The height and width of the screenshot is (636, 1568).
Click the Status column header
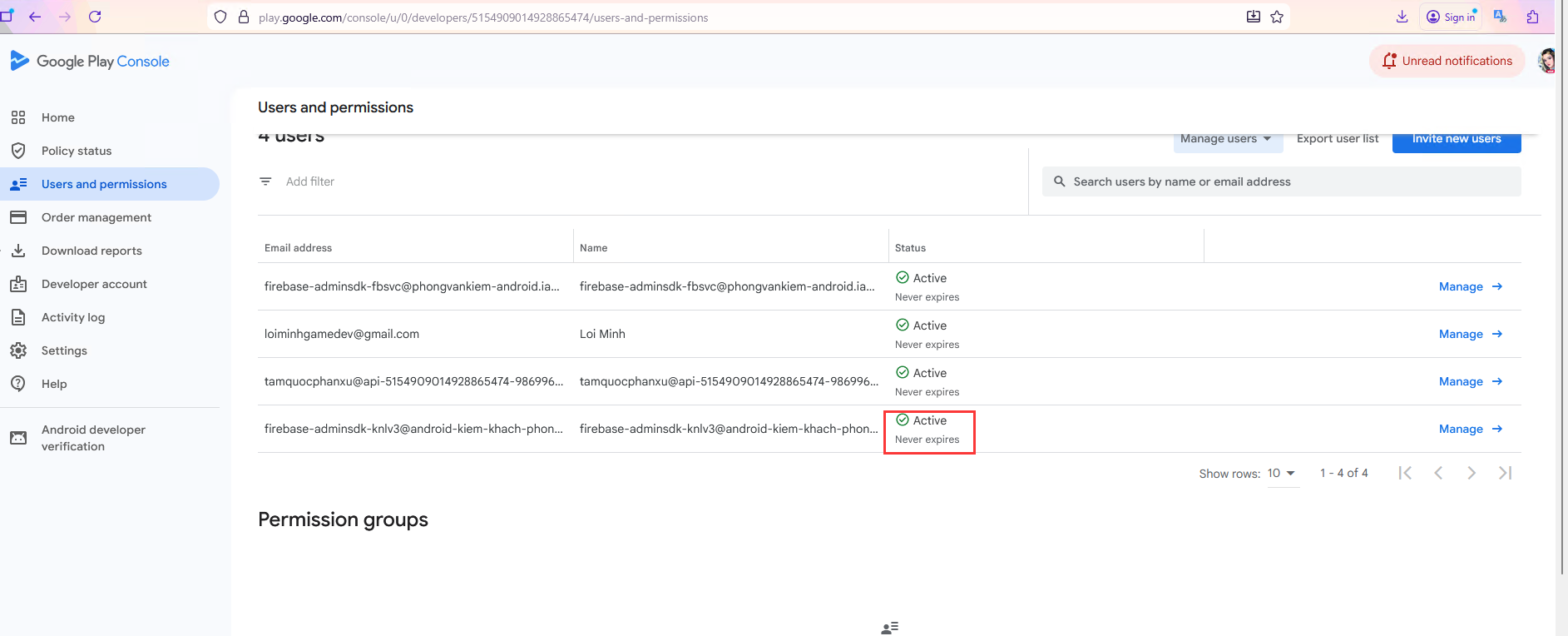[910, 248]
